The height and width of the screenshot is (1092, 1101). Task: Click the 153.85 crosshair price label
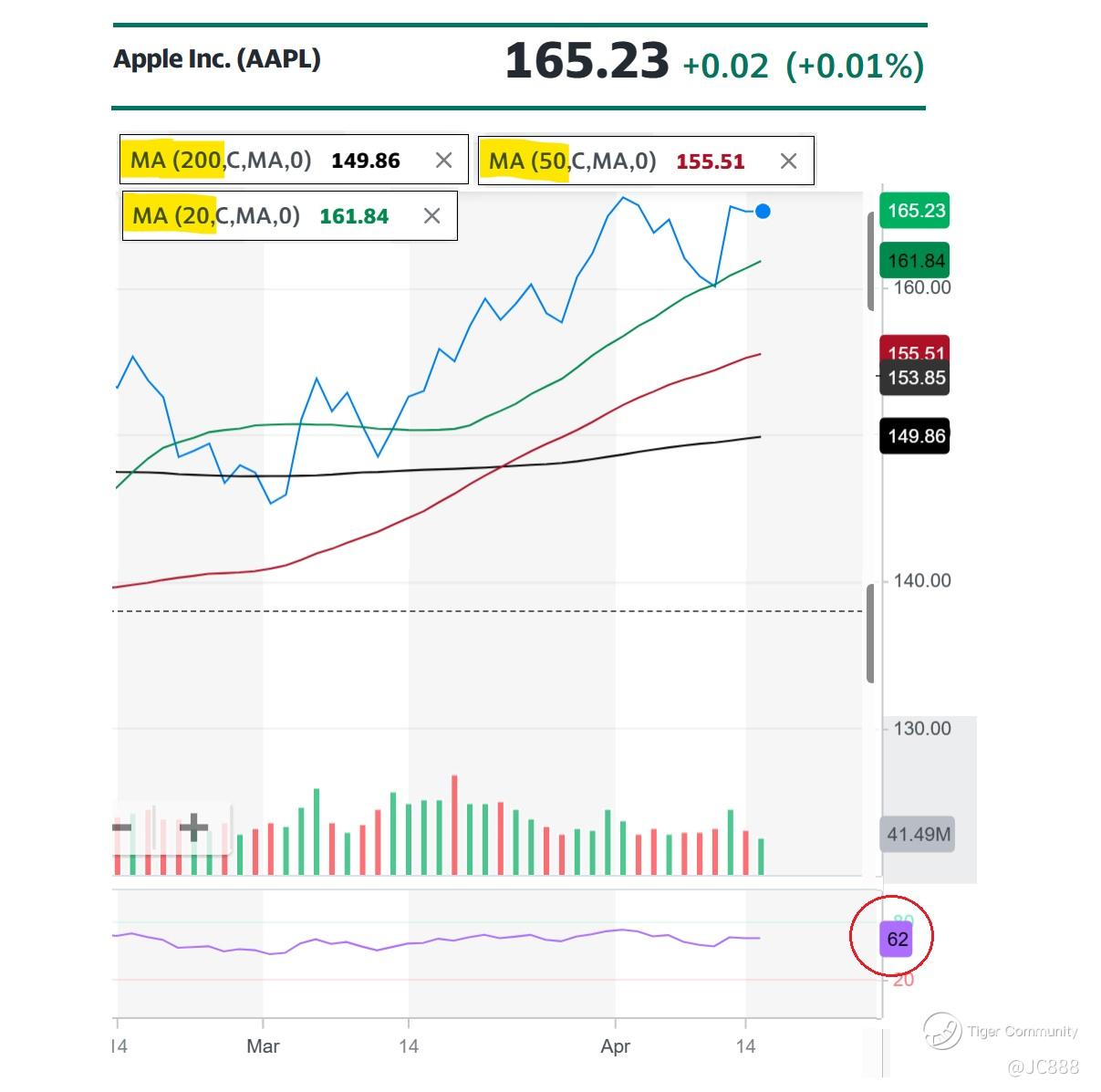coord(916,378)
